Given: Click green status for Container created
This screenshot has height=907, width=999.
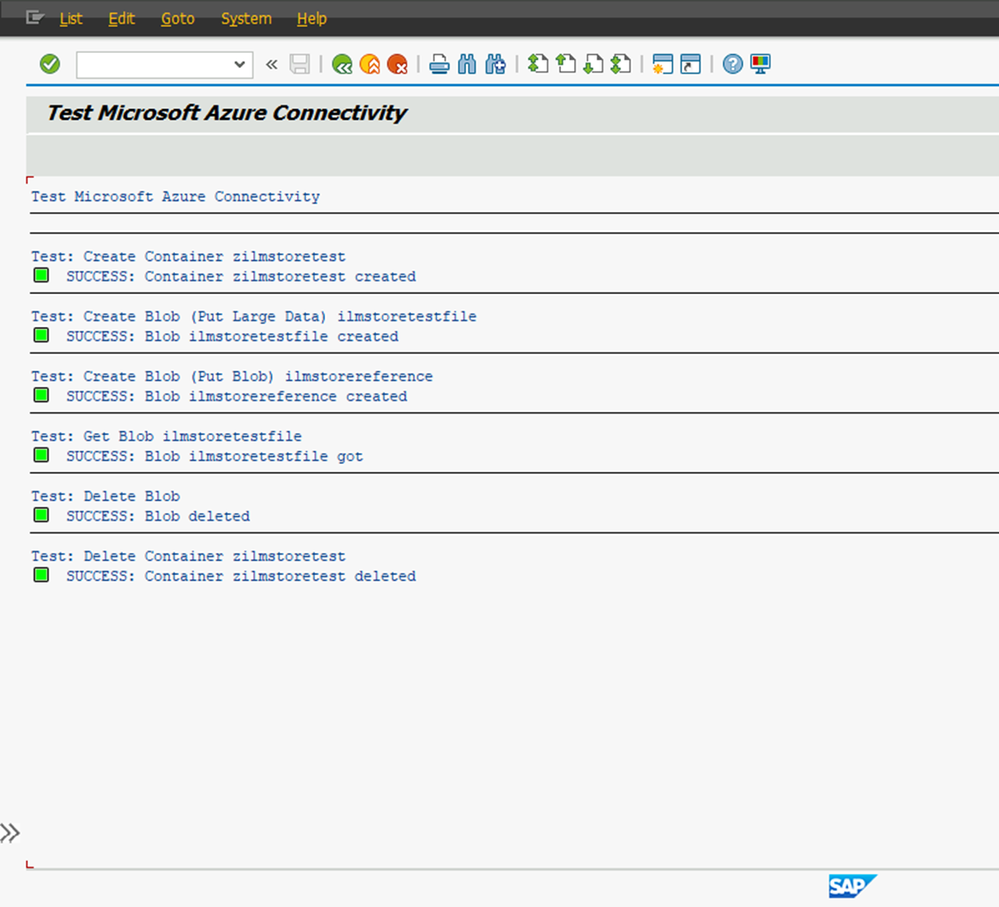Looking at the screenshot, I should [41, 275].
